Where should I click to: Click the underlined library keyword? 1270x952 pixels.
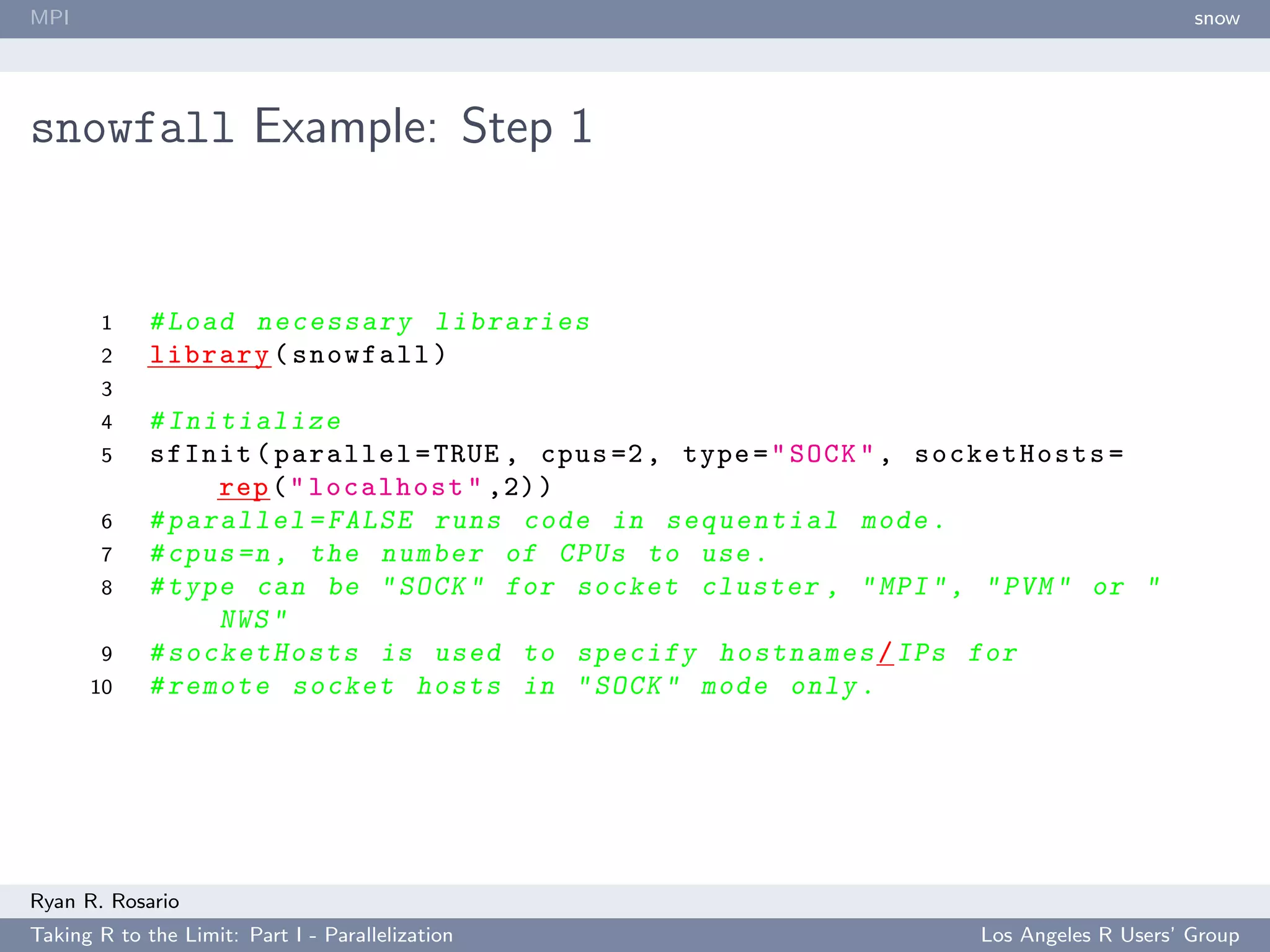click(x=209, y=355)
